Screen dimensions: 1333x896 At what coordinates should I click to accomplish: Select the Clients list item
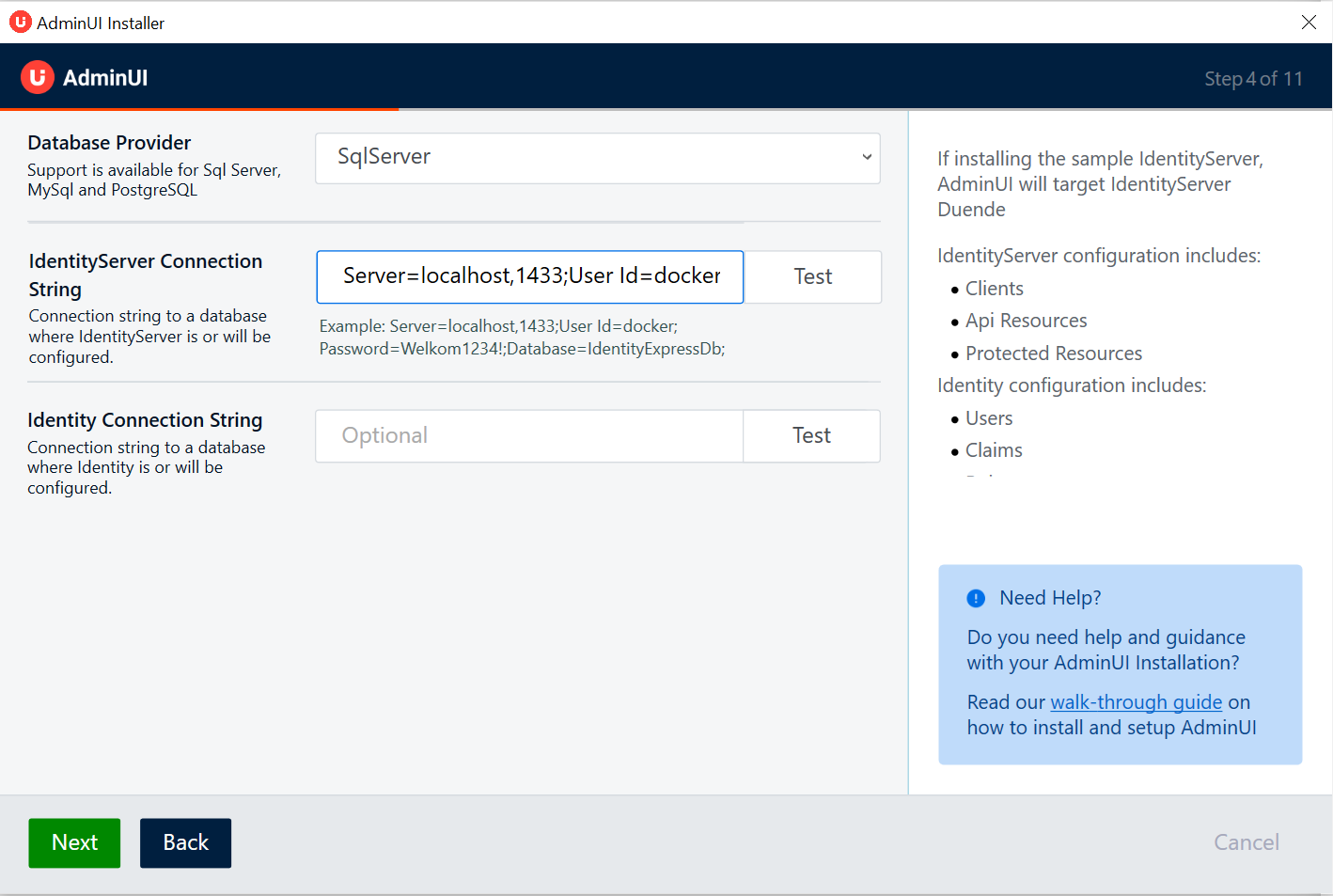coord(994,289)
